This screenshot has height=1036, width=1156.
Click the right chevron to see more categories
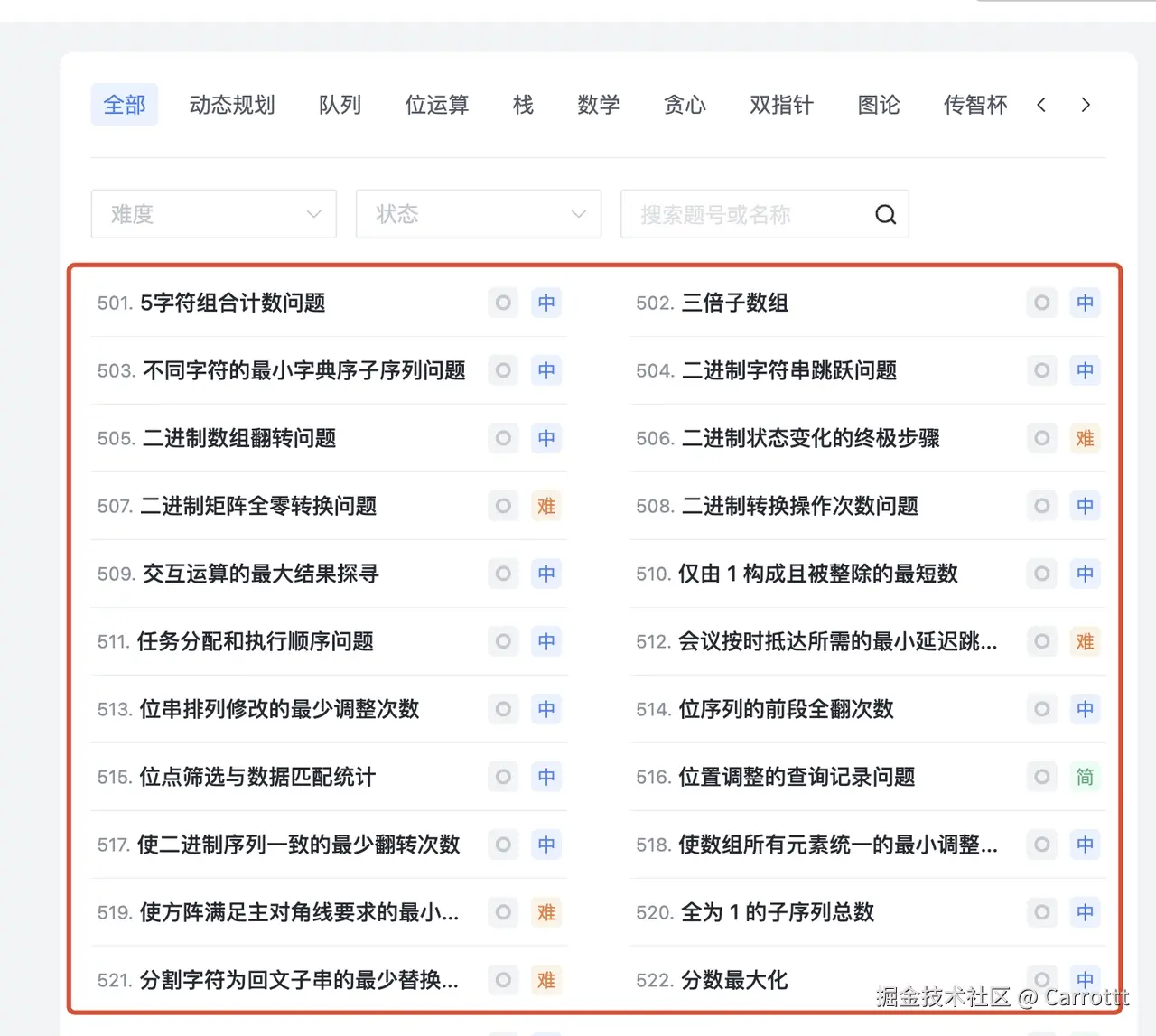1086,105
